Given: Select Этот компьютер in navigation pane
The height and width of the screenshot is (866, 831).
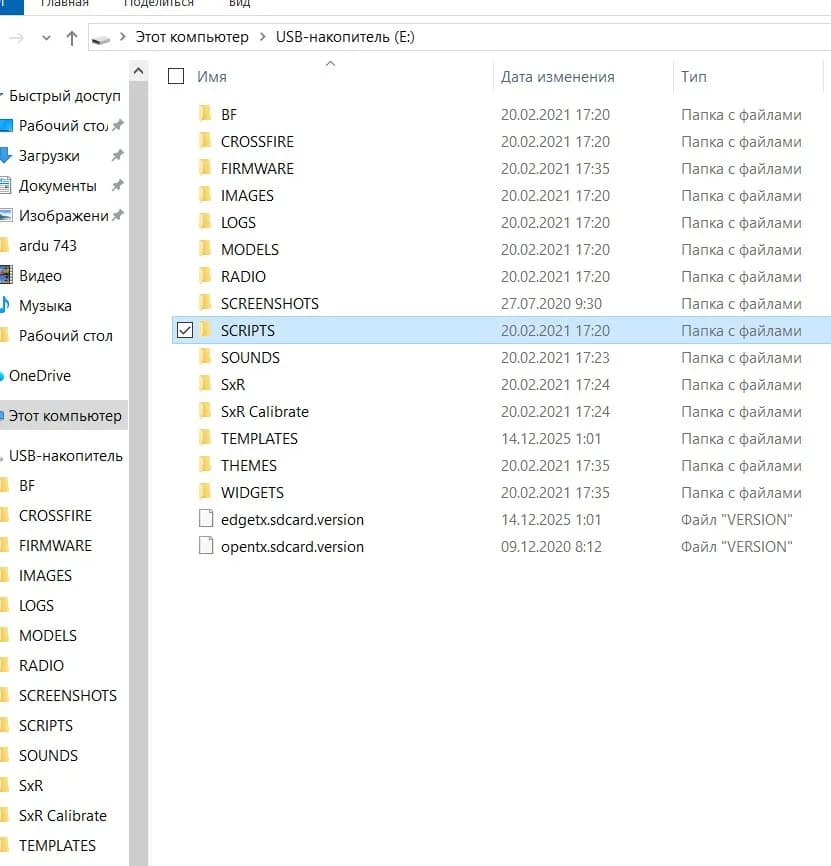Looking at the screenshot, I should 65,415.
